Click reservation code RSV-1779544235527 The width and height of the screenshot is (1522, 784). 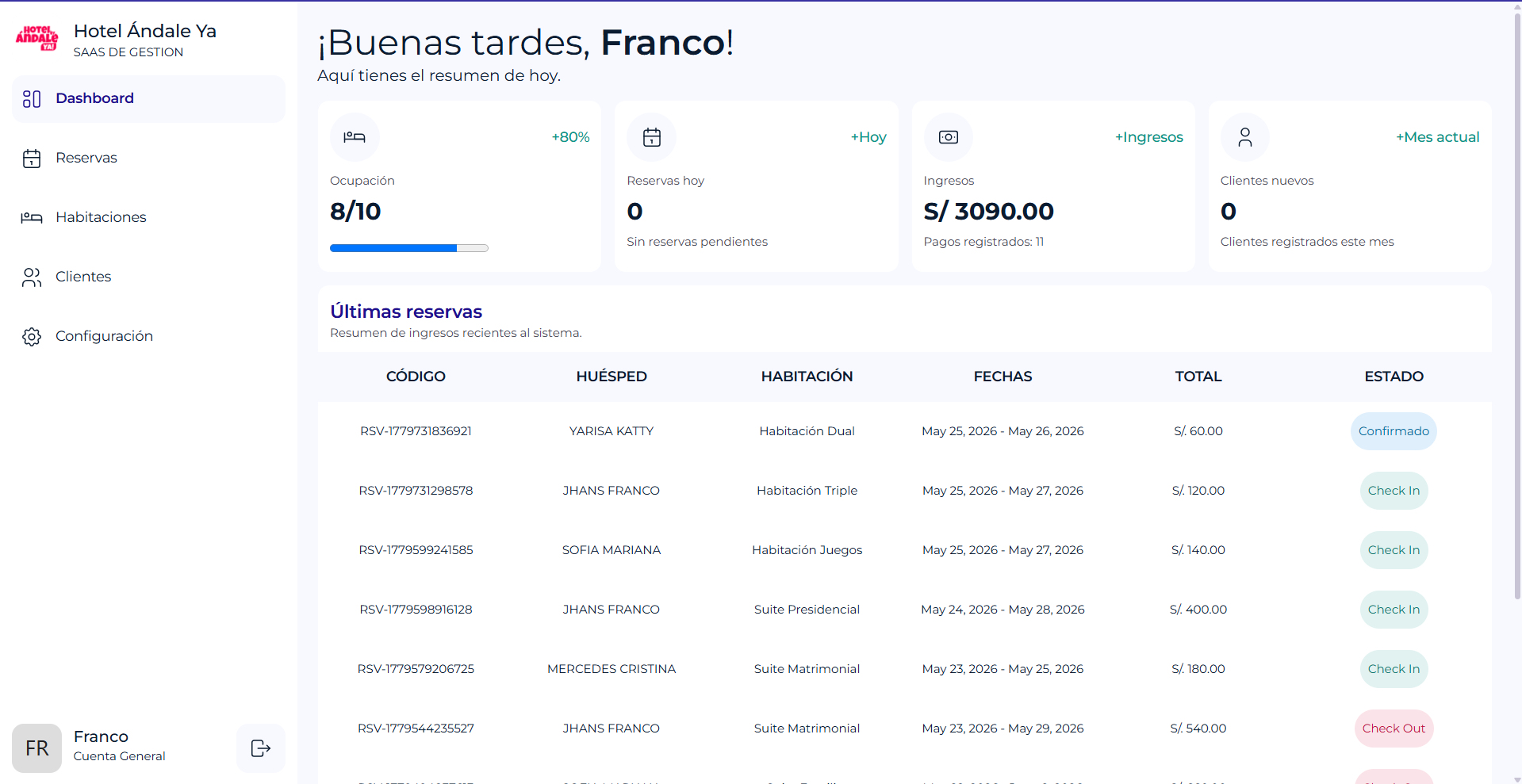point(416,729)
